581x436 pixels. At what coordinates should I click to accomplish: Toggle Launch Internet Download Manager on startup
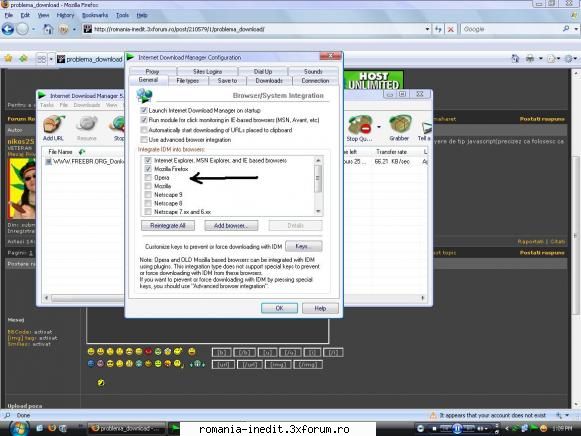[x=144, y=110]
